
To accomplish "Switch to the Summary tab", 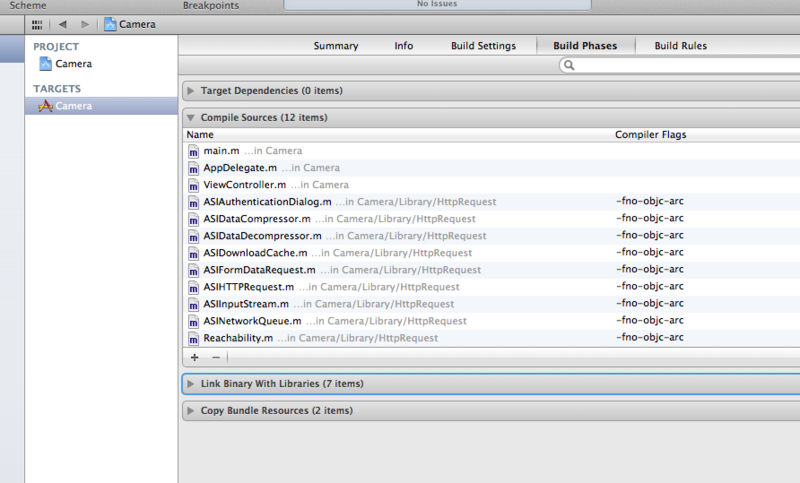I will click(336, 46).
